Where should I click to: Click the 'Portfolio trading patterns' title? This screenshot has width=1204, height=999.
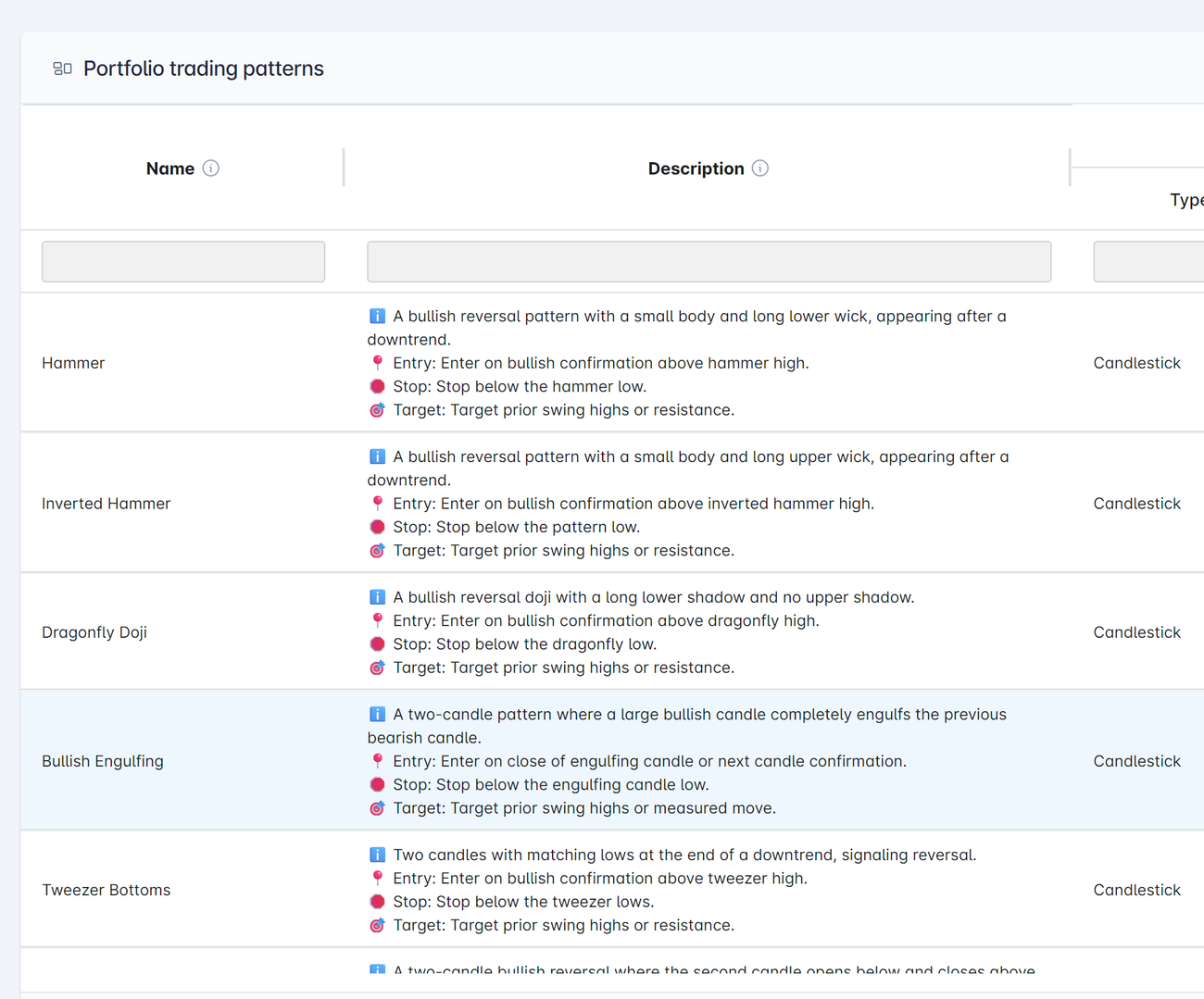pyautogui.click(x=204, y=69)
